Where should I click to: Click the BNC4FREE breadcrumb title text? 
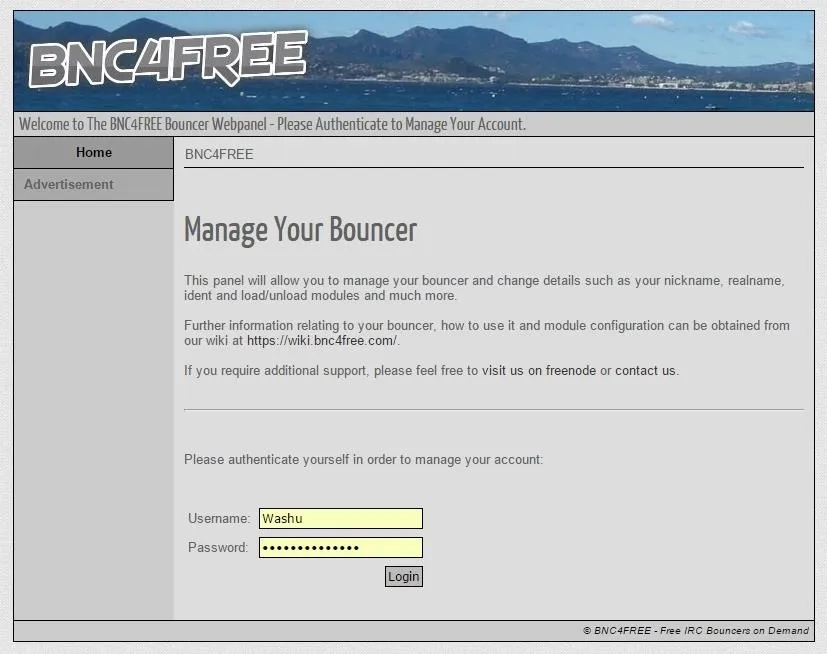tap(219, 155)
